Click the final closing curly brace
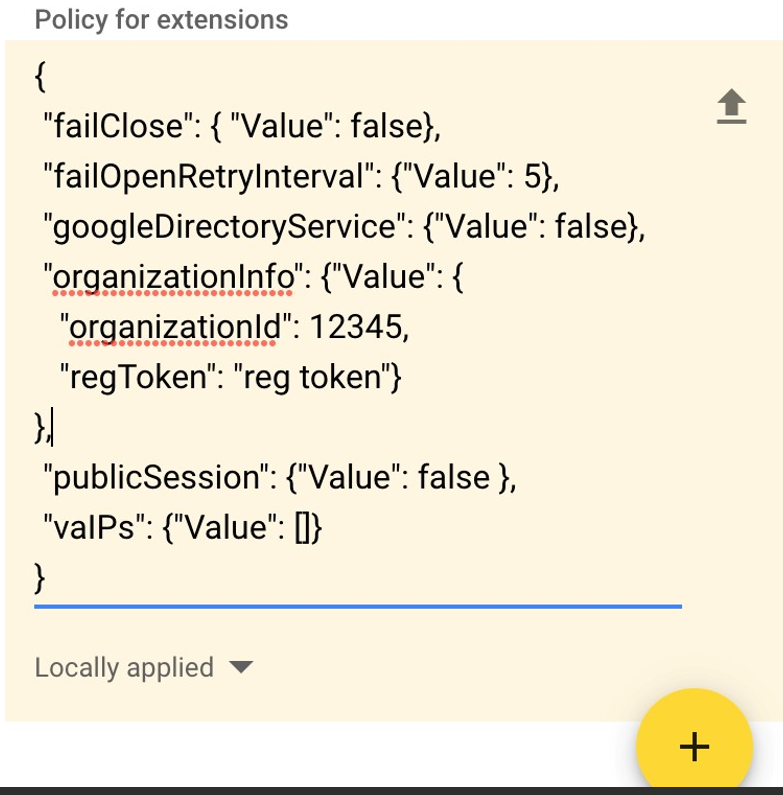The height and width of the screenshot is (795, 783). coord(40,578)
